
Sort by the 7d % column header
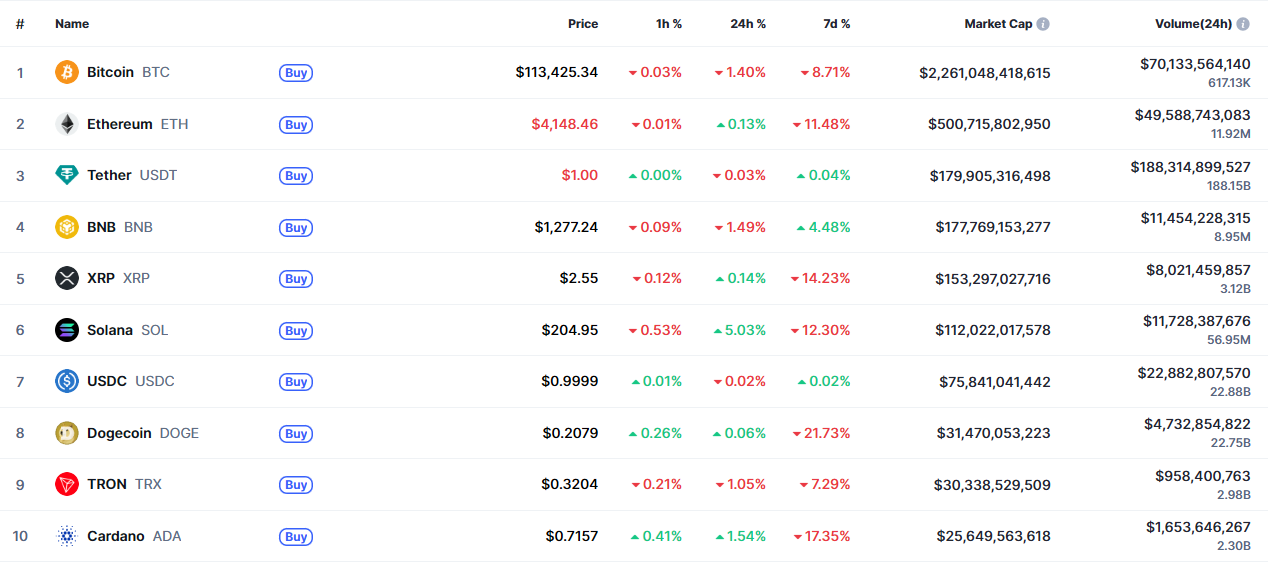(x=837, y=24)
